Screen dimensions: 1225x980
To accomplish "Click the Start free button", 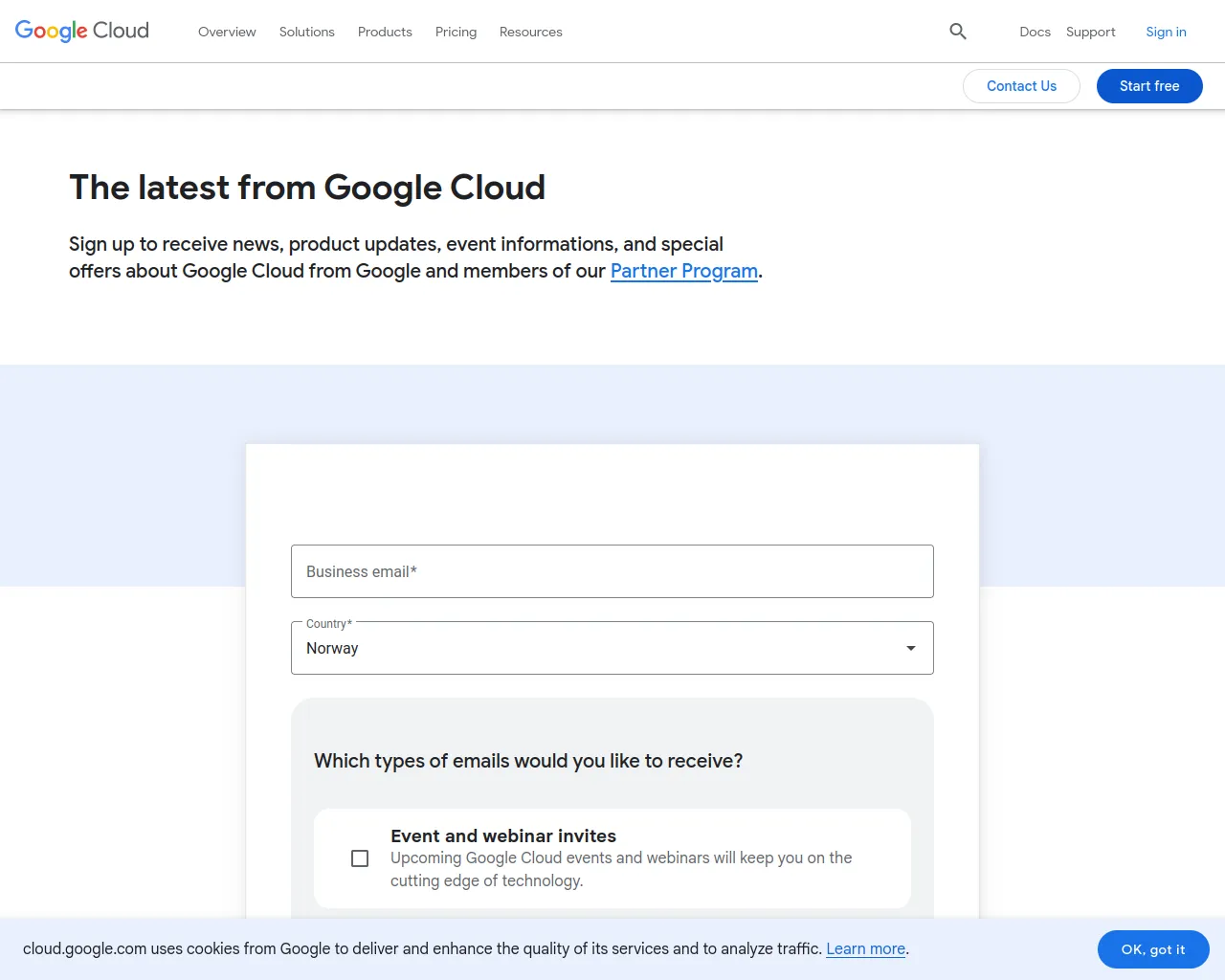I will coord(1148,86).
